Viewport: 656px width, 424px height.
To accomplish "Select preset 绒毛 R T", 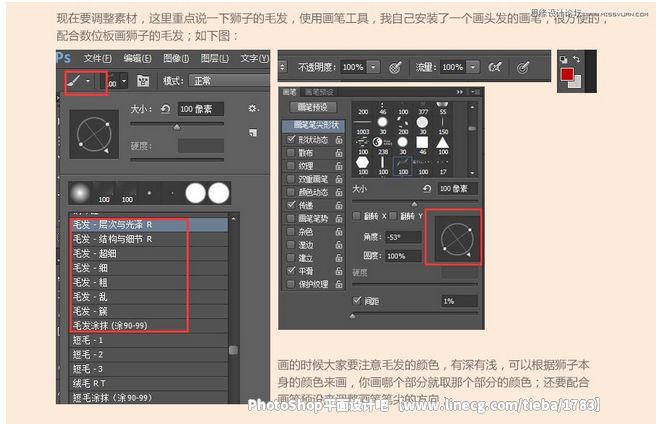I will [x=149, y=383].
